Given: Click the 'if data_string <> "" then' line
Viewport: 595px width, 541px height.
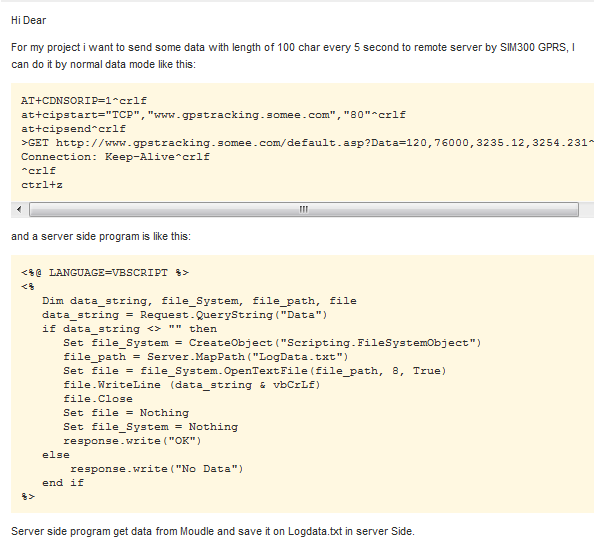Looking at the screenshot, I should [x=129, y=329].
